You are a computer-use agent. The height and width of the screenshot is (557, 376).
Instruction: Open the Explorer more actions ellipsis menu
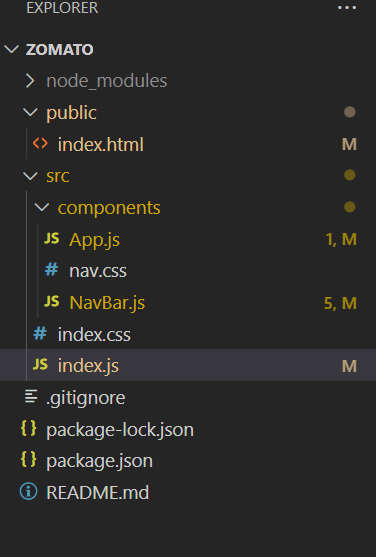click(x=347, y=7)
